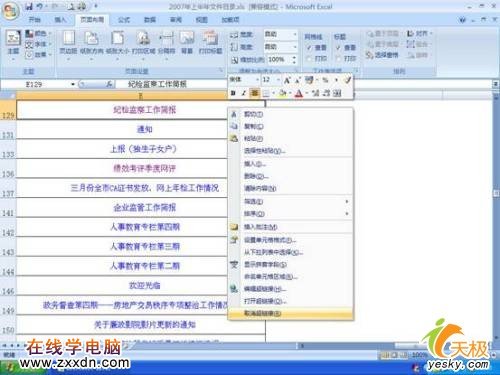Click Shrink Font icon in mini toolbar
The image size is (500, 375).
coord(297,80)
